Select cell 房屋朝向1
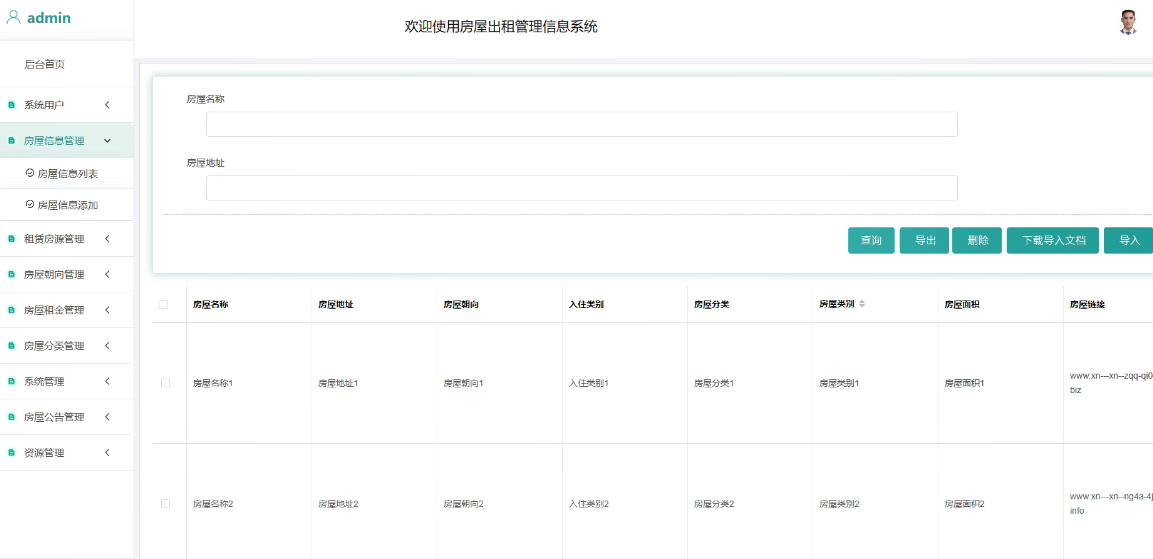The height and width of the screenshot is (559, 1153). (x=463, y=383)
